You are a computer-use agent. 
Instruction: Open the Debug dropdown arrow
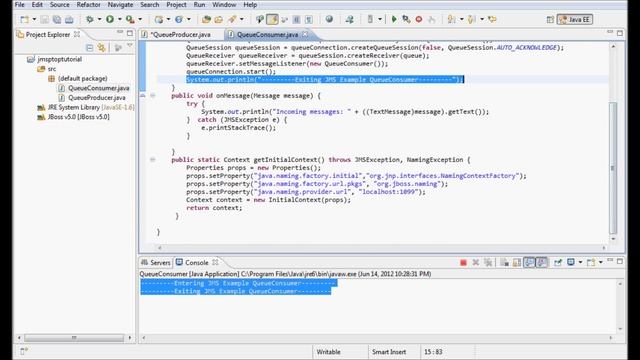99,19
